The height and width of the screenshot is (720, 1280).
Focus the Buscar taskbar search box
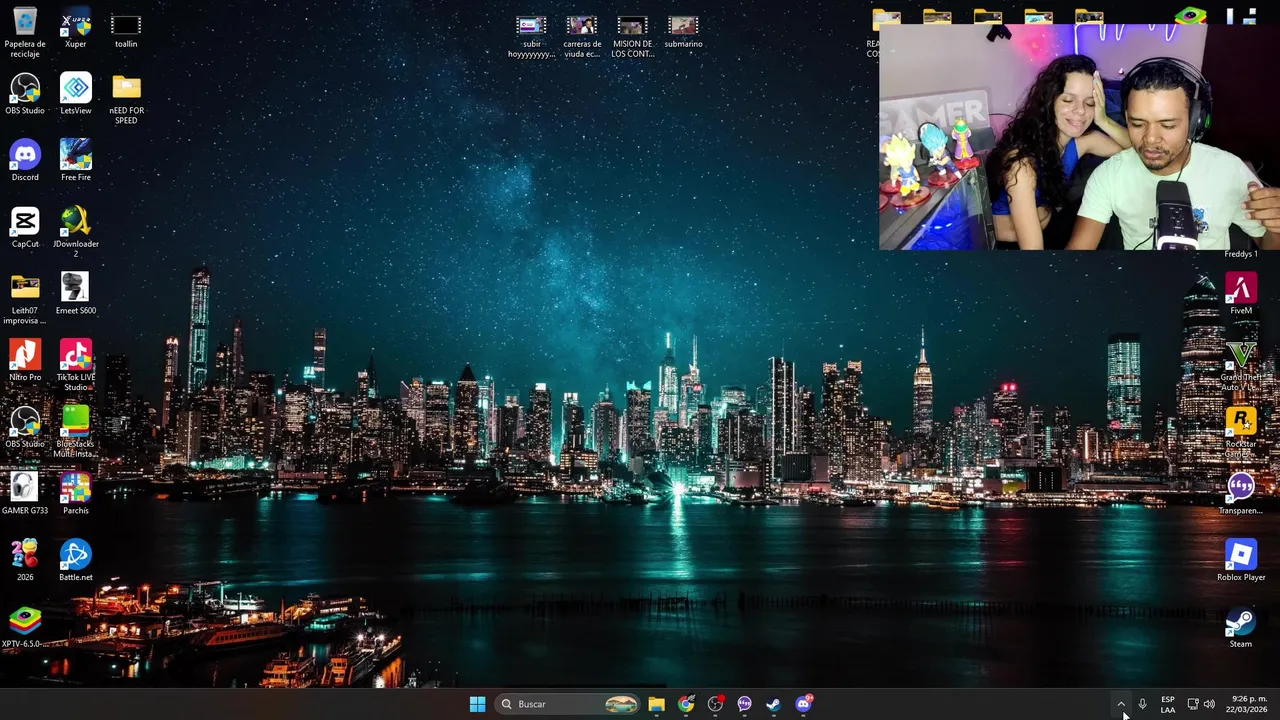568,704
